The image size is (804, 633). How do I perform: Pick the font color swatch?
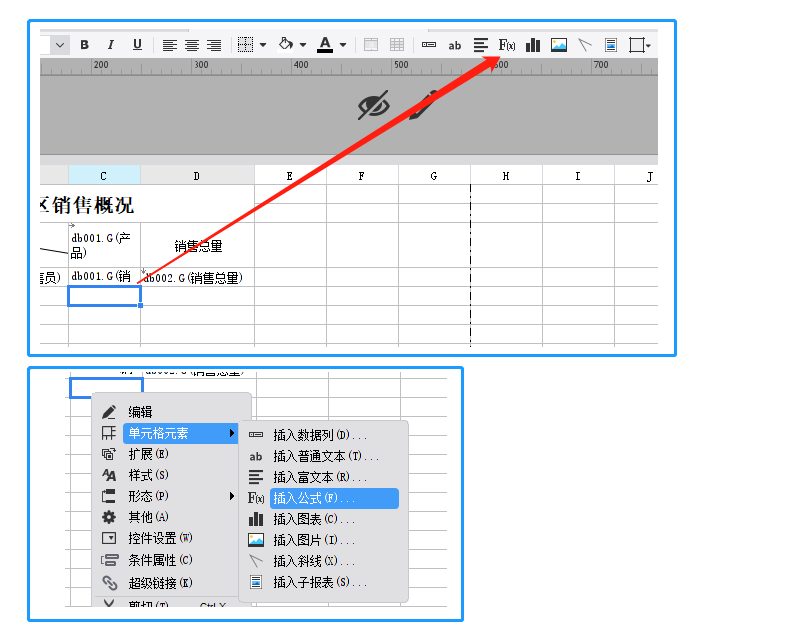point(325,44)
